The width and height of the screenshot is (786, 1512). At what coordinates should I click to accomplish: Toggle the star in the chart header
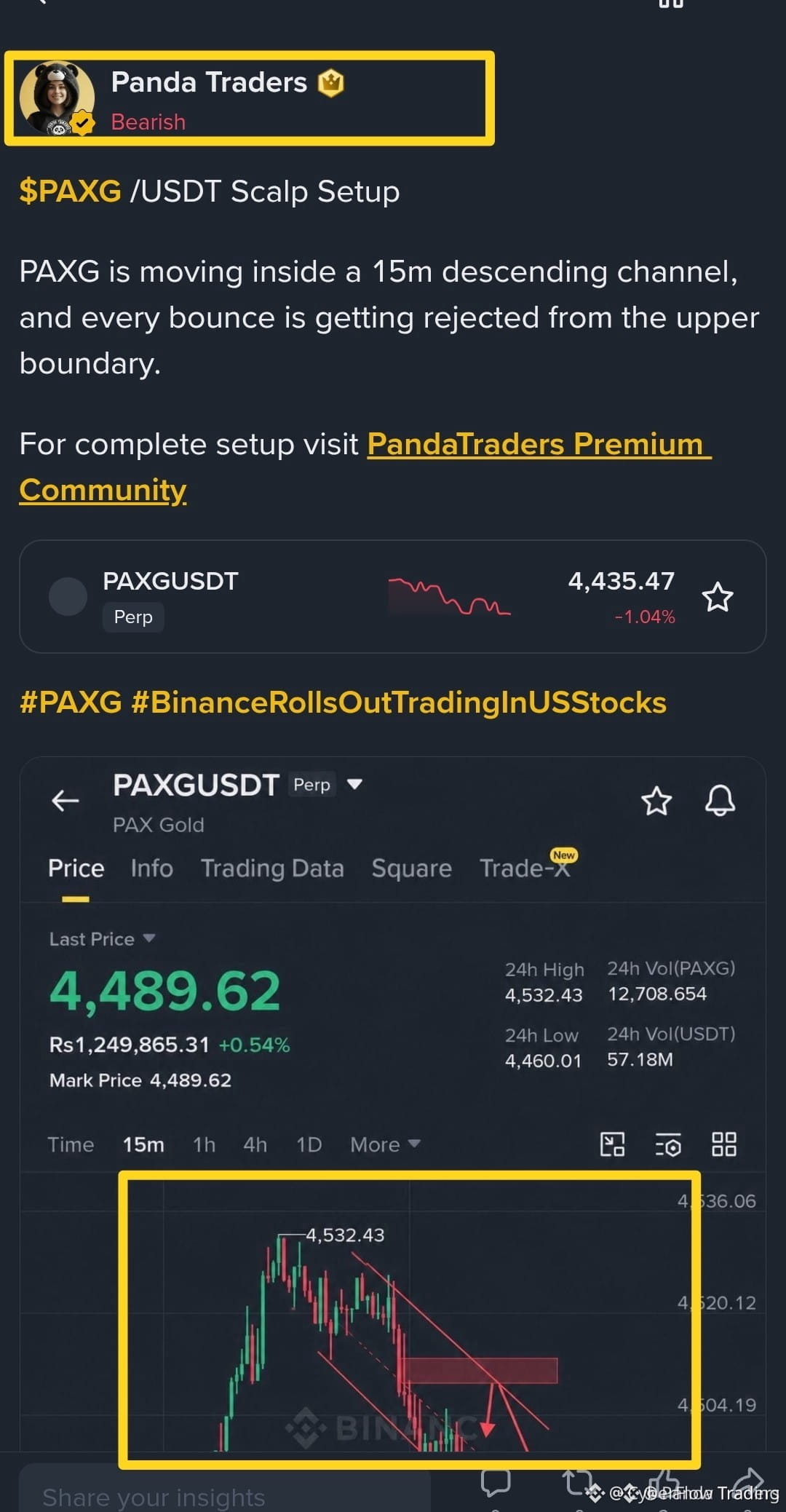click(x=656, y=801)
